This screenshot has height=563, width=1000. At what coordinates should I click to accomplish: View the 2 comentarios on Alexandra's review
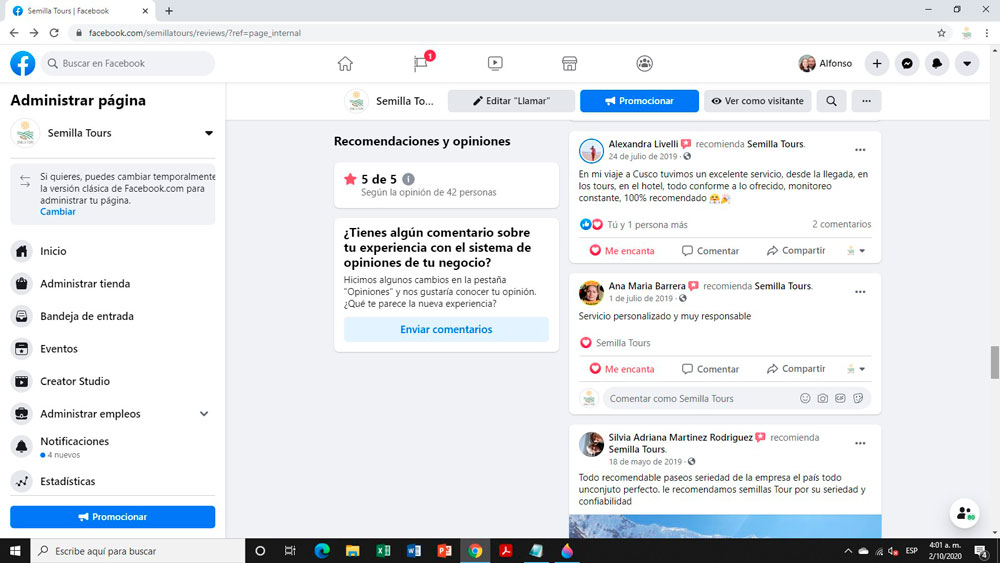(x=841, y=224)
